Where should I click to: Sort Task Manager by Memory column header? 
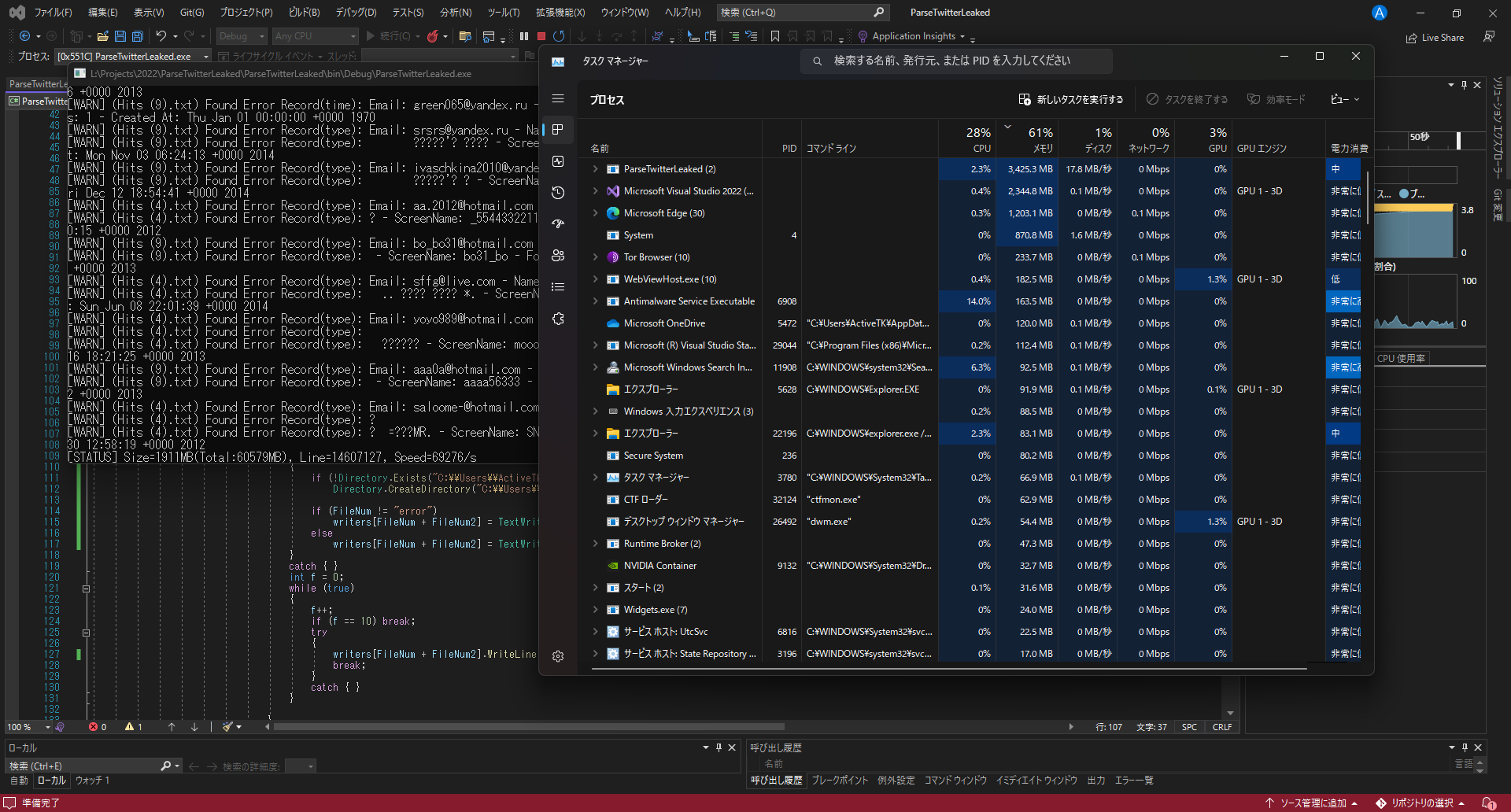point(1027,139)
